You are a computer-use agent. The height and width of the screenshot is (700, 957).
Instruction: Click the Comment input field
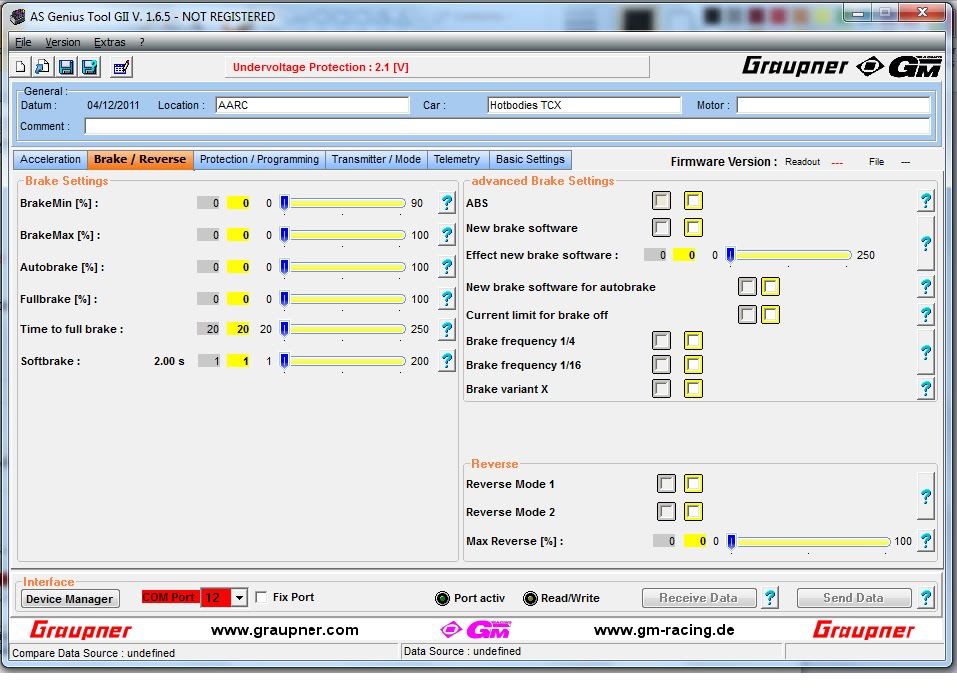[507, 126]
